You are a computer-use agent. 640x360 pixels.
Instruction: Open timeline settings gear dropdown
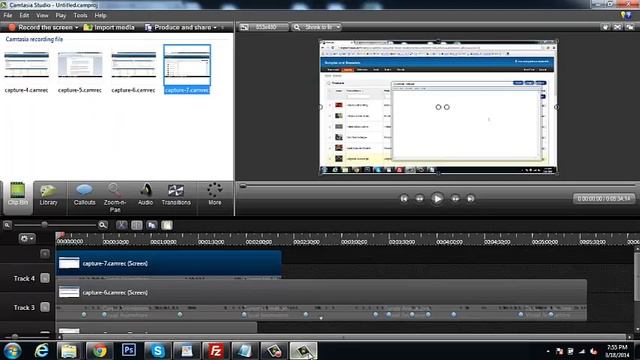tap(27, 238)
